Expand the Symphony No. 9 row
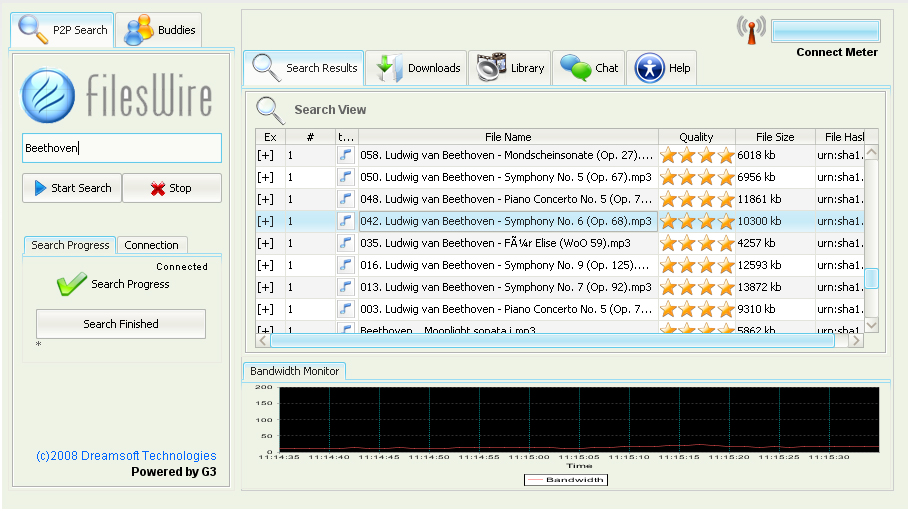 (265, 265)
